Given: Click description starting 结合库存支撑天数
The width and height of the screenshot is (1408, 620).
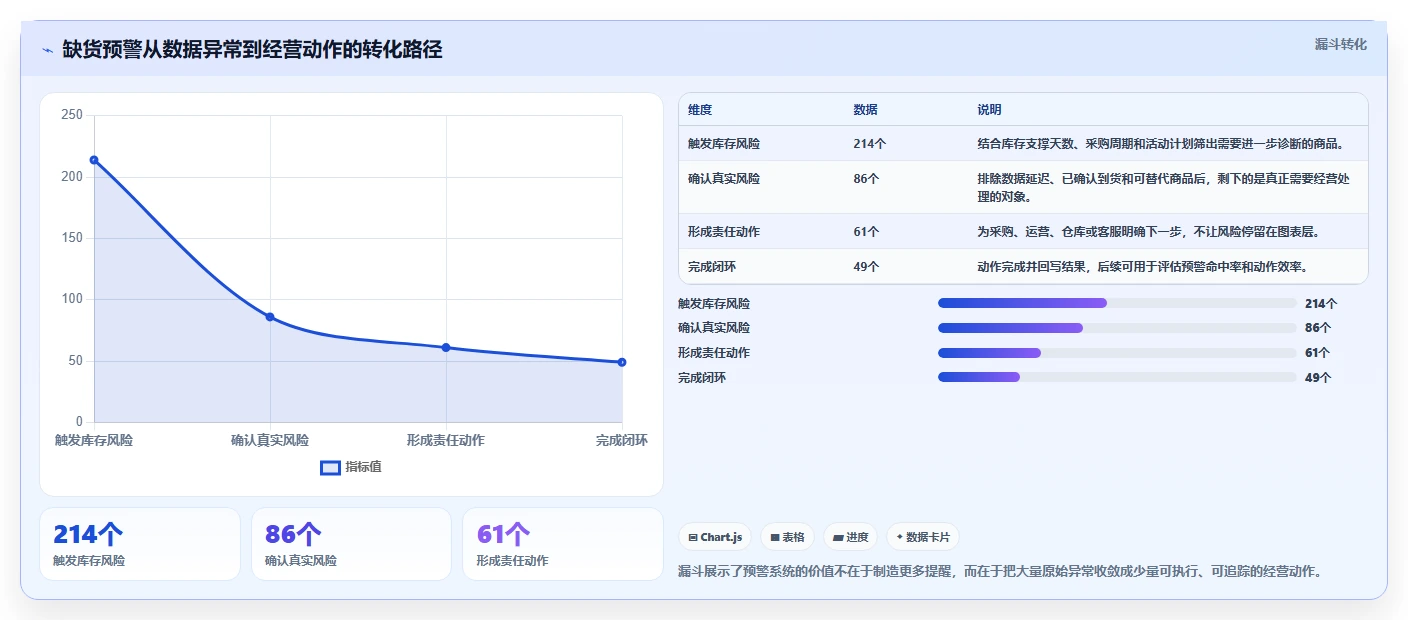Looking at the screenshot, I should (1160, 144).
